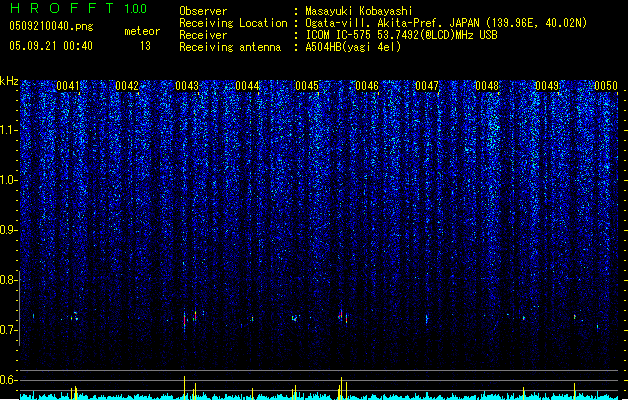Click the tall yellow signal spike before 0046
The height and width of the screenshot is (400, 629).
pyautogui.click(x=341, y=388)
